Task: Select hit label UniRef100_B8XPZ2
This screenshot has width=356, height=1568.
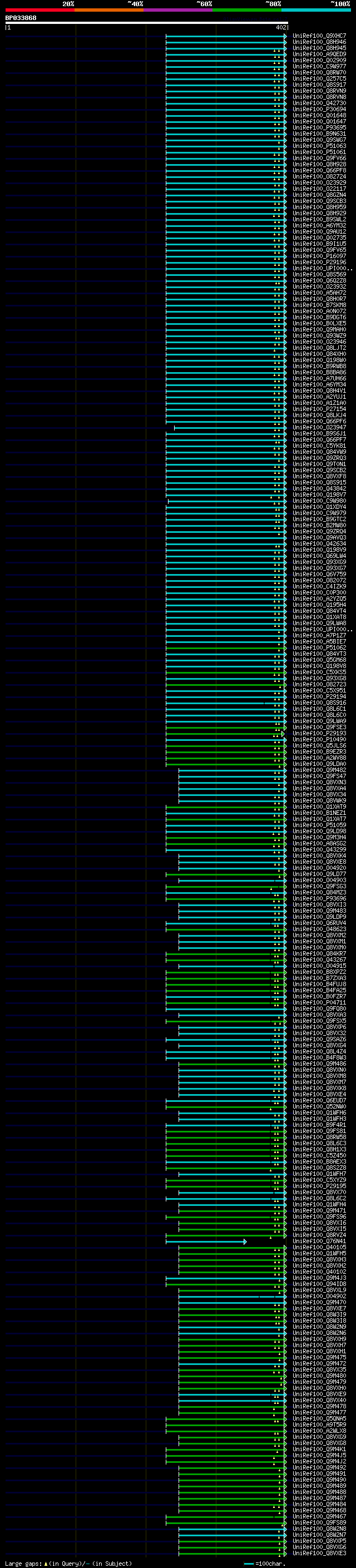Action: 319,972
